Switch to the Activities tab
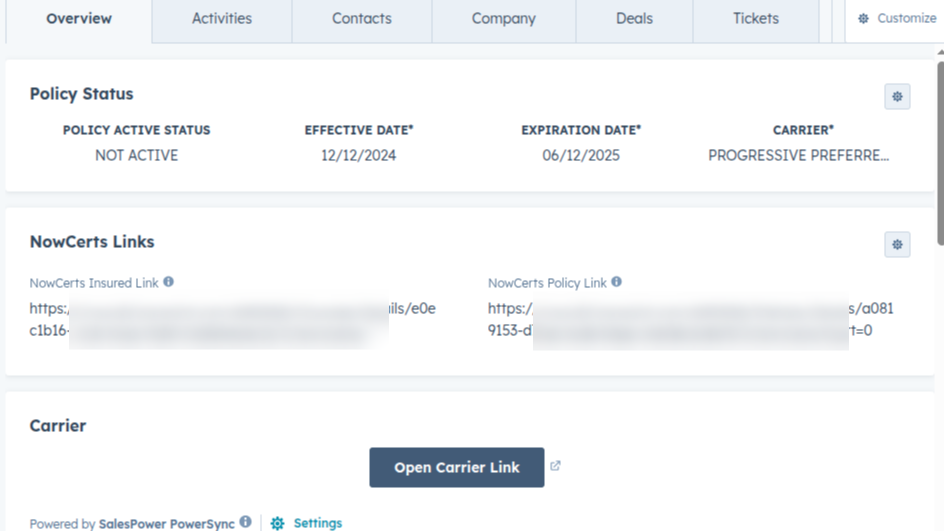 [x=221, y=19]
